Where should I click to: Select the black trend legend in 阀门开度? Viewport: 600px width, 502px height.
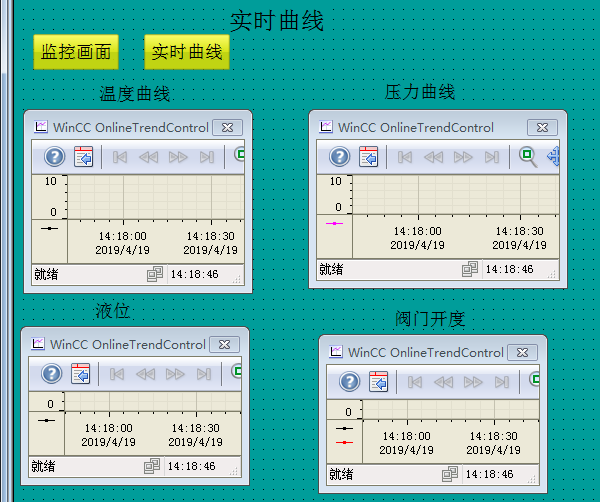pyautogui.click(x=344, y=429)
